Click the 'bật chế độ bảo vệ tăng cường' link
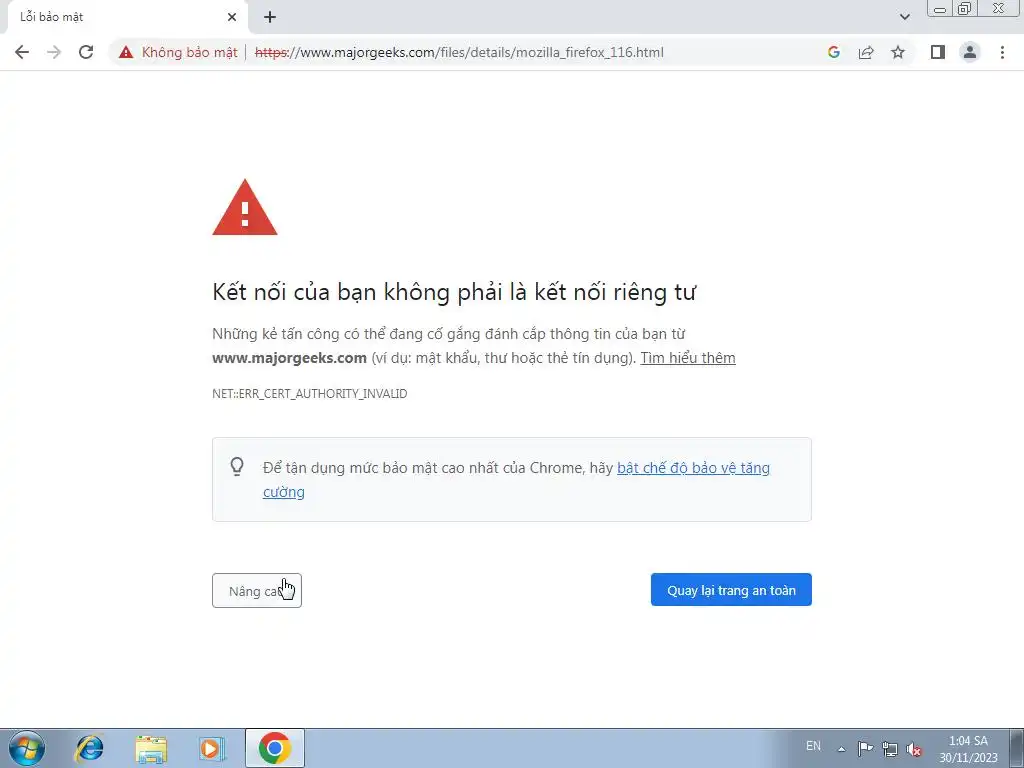Screen dimensions: 1024x768 [x=516, y=479]
